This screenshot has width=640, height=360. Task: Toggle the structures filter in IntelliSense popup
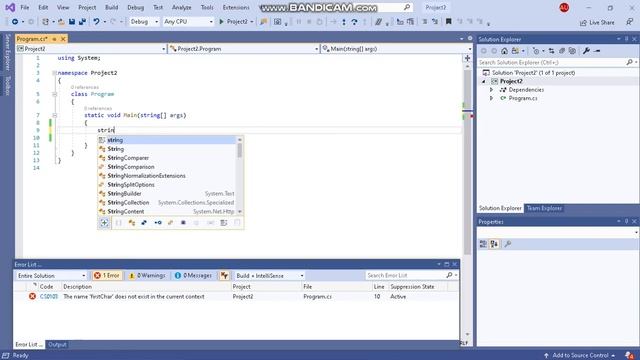(x=144, y=223)
